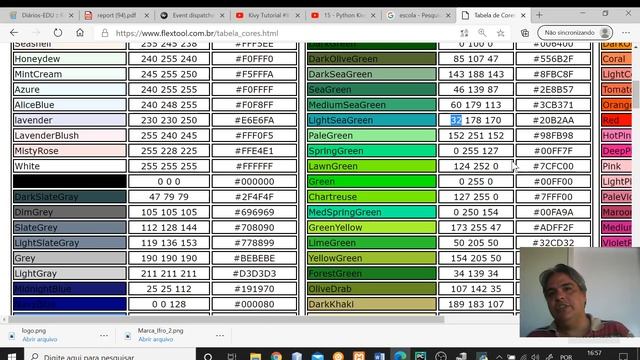Viewport: 640px width, 360px height.
Task: Click the RGB value 0 0 0
Action: pos(169,182)
